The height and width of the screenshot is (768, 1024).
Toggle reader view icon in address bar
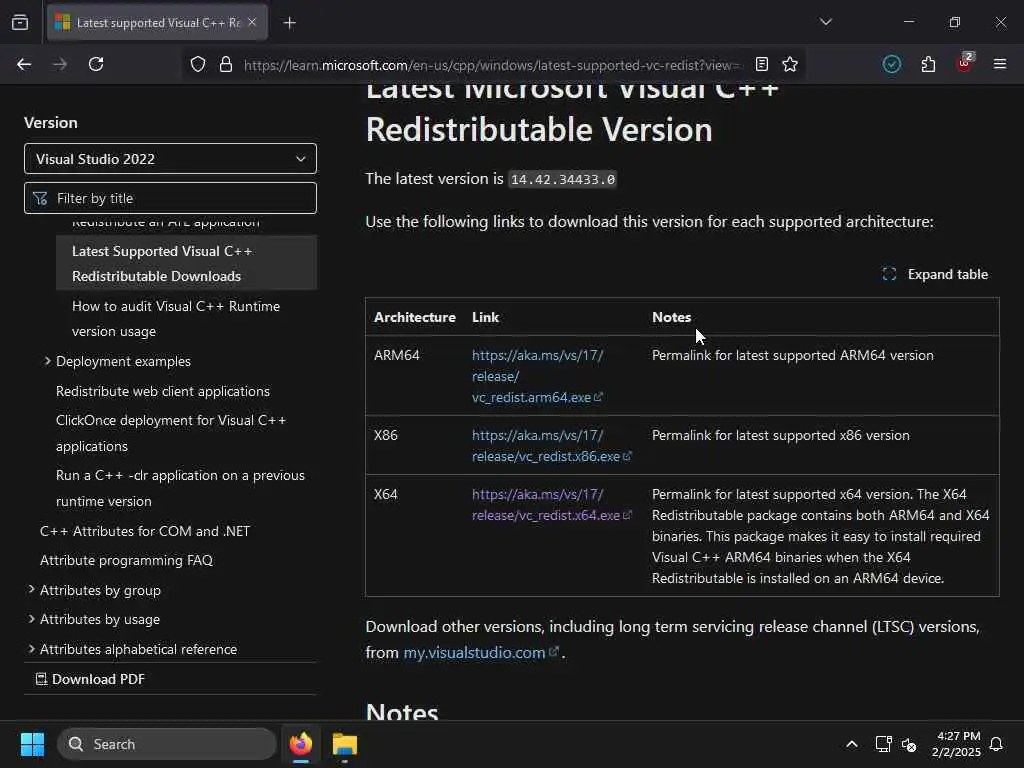[761, 64]
